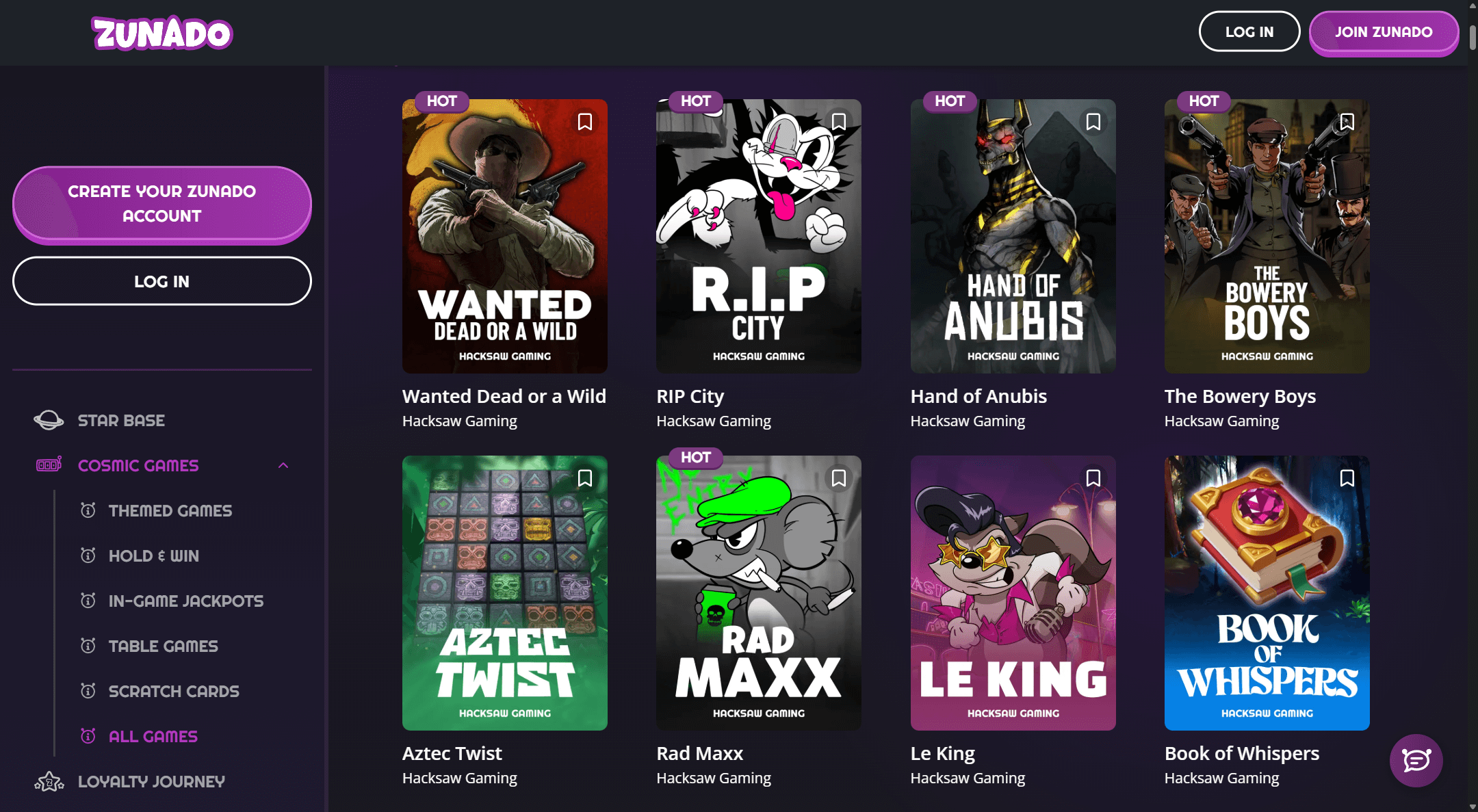Click the Loyalty Journey star icon
Screen dimensions: 1478x812
49,781
